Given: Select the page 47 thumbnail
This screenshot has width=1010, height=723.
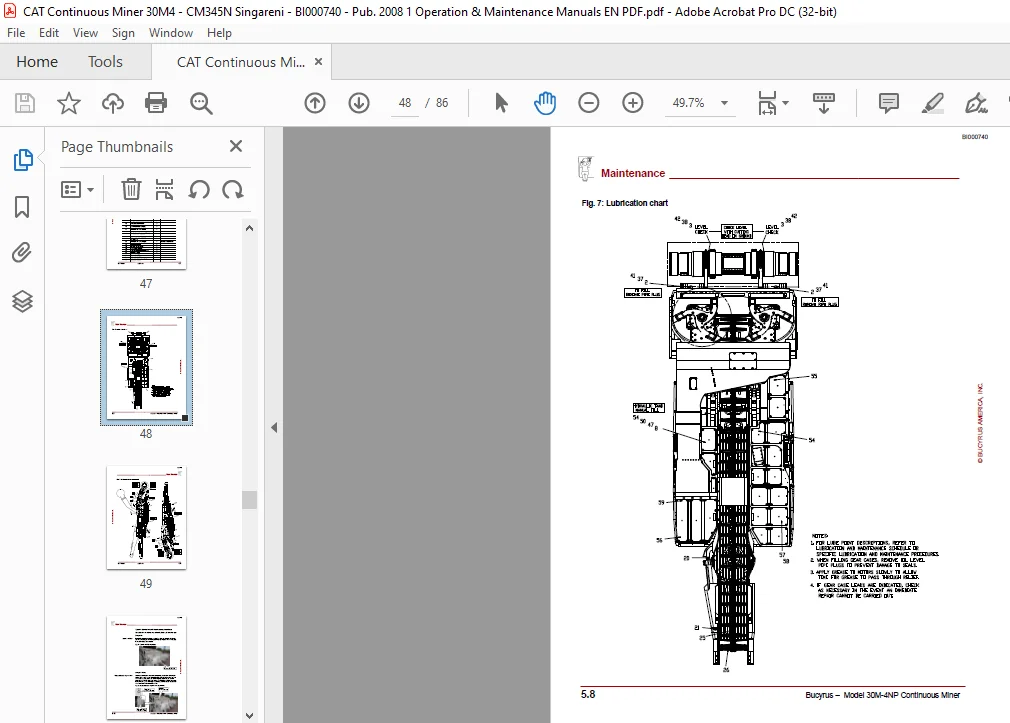Looking at the screenshot, I should coord(146,244).
